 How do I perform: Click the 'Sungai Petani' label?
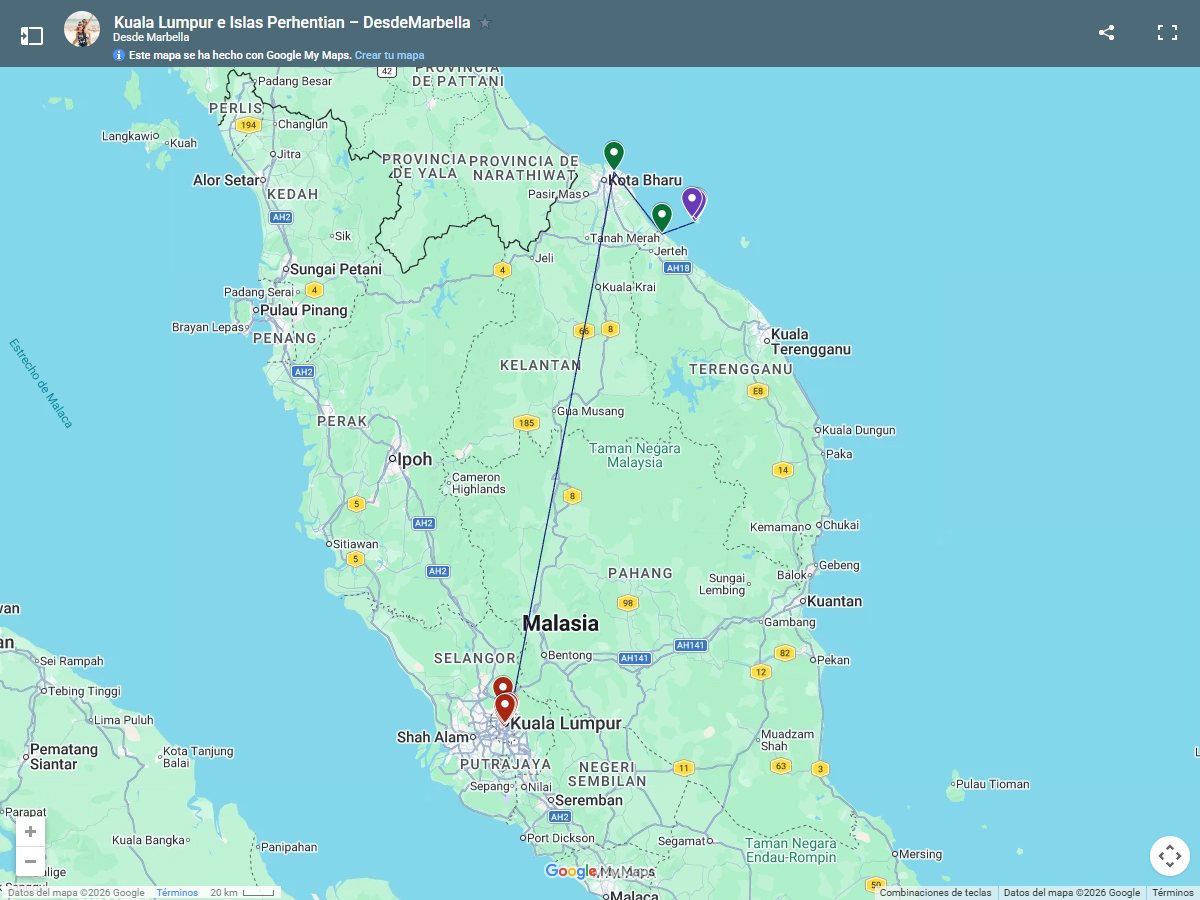coord(336,269)
